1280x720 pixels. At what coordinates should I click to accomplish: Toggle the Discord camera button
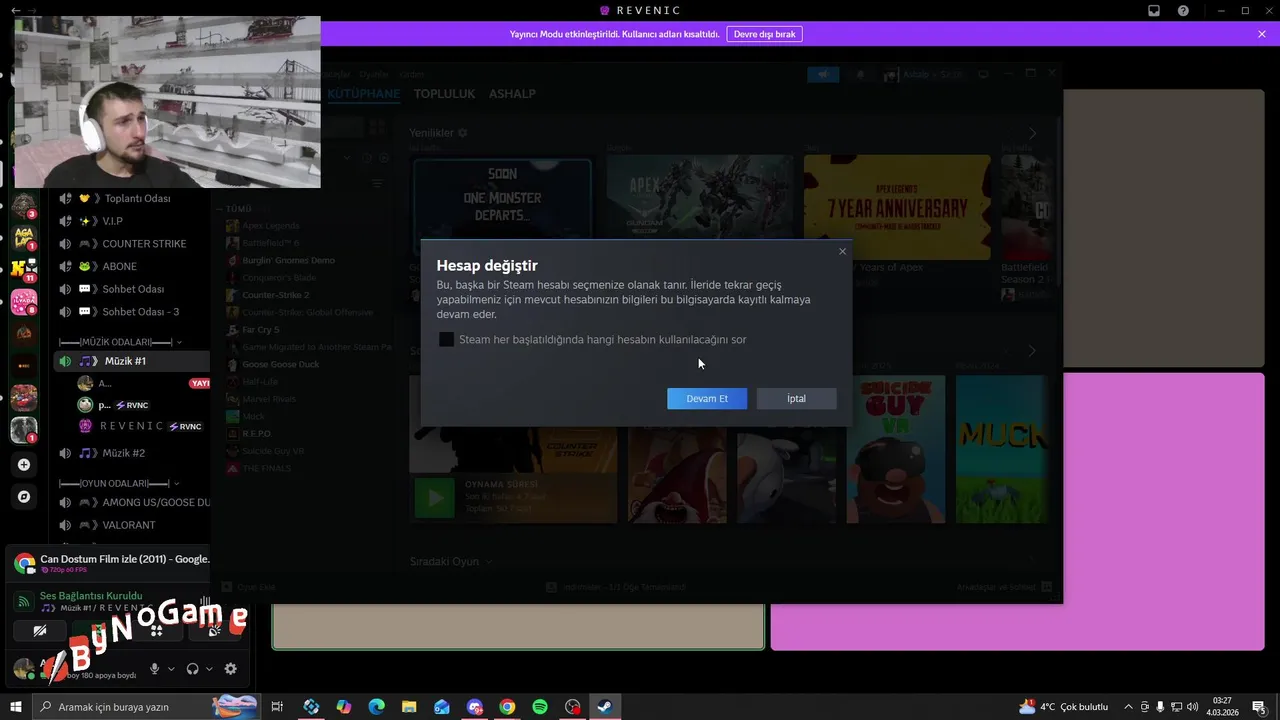coord(39,631)
